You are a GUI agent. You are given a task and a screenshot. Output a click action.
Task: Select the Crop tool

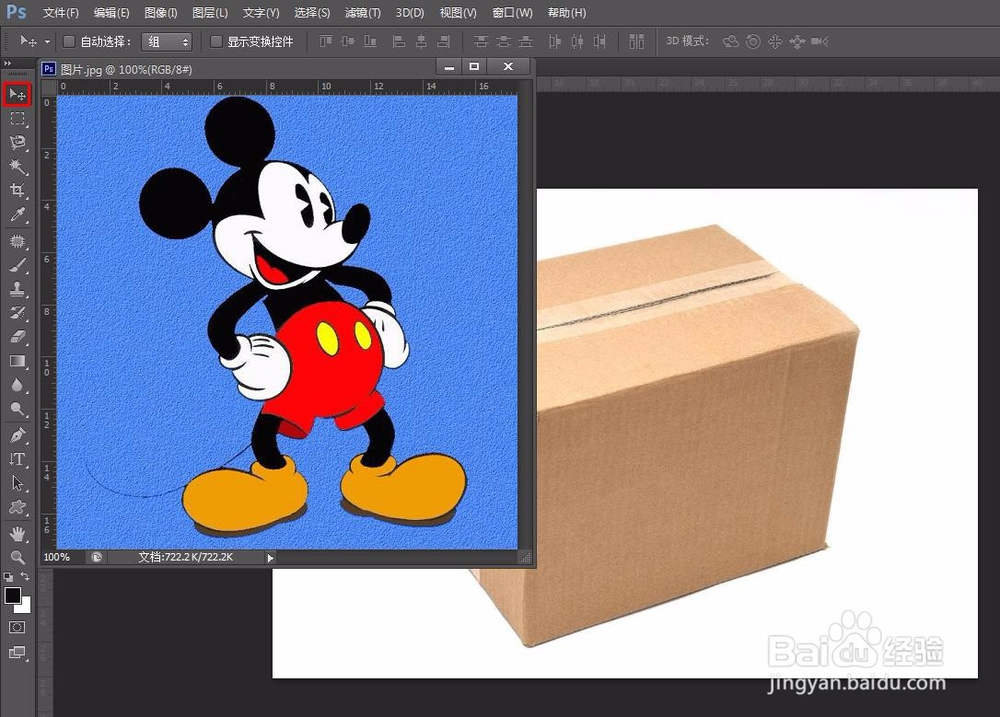pyautogui.click(x=17, y=190)
